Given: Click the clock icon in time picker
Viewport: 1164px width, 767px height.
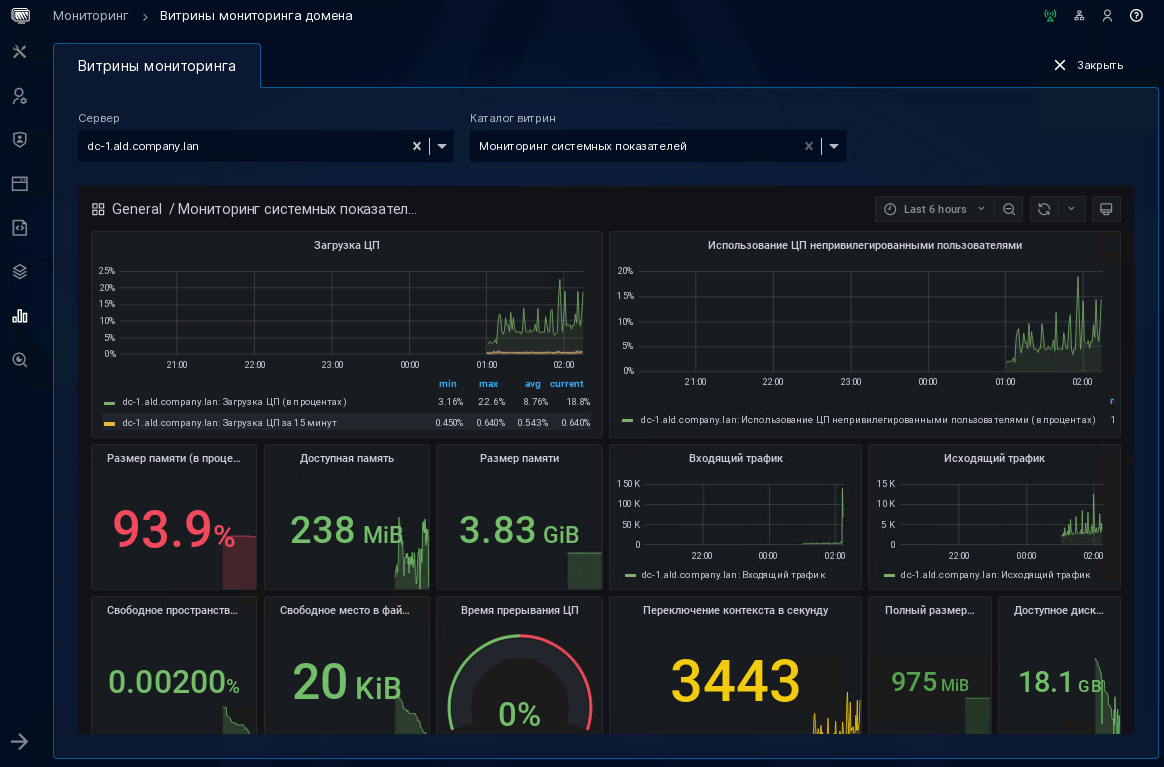Looking at the screenshot, I should [x=890, y=209].
